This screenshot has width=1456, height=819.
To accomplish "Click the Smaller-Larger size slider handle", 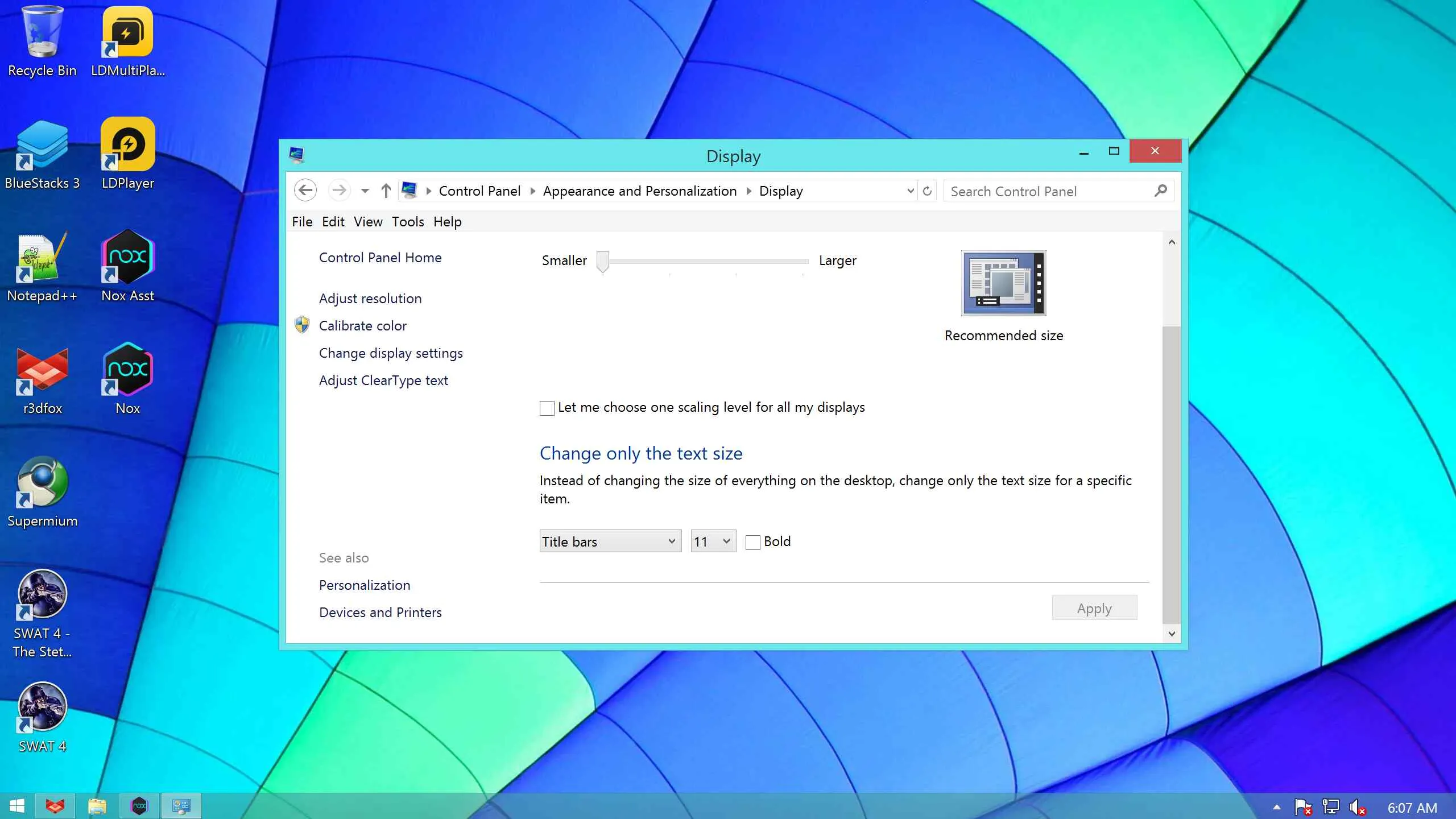I will point(603,261).
